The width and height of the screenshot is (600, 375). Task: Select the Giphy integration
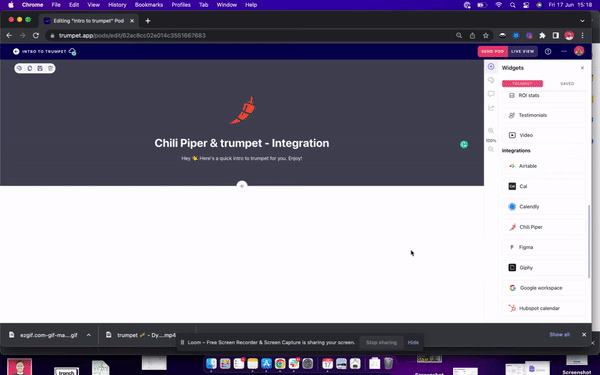[x=544, y=267]
